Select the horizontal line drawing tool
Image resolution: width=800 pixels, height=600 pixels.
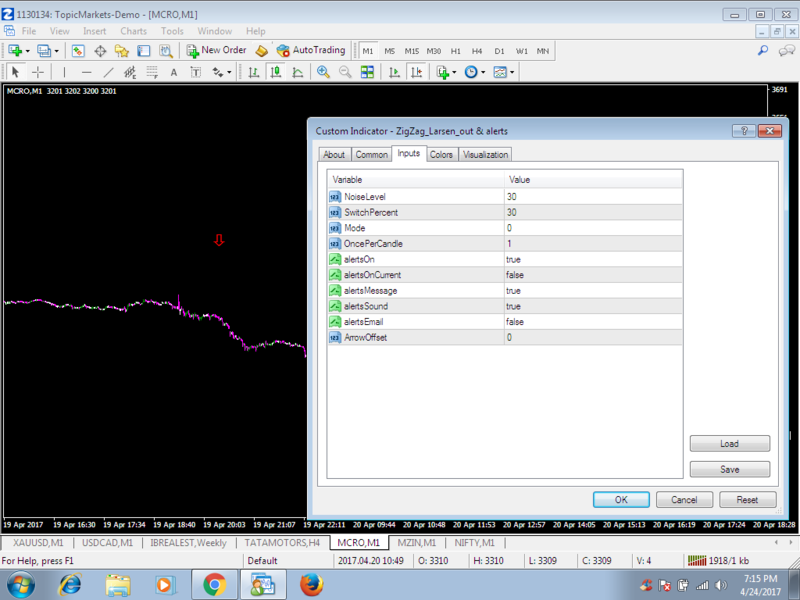[x=86, y=72]
